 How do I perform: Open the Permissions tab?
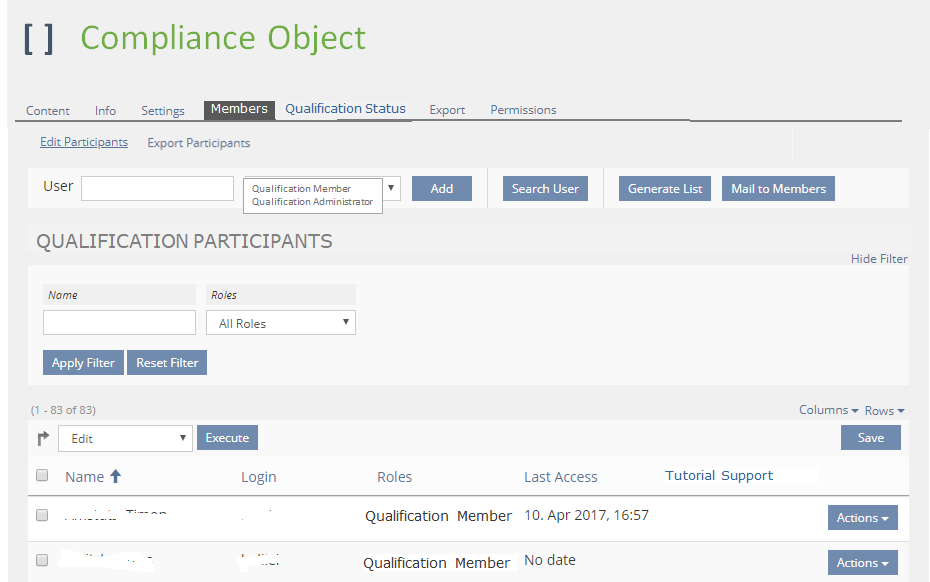click(x=523, y=110)
